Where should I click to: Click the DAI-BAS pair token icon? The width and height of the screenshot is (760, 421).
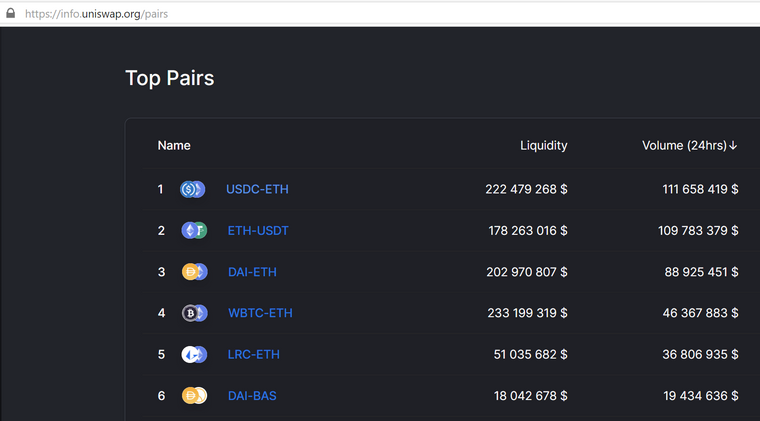(x=194, y=396)
